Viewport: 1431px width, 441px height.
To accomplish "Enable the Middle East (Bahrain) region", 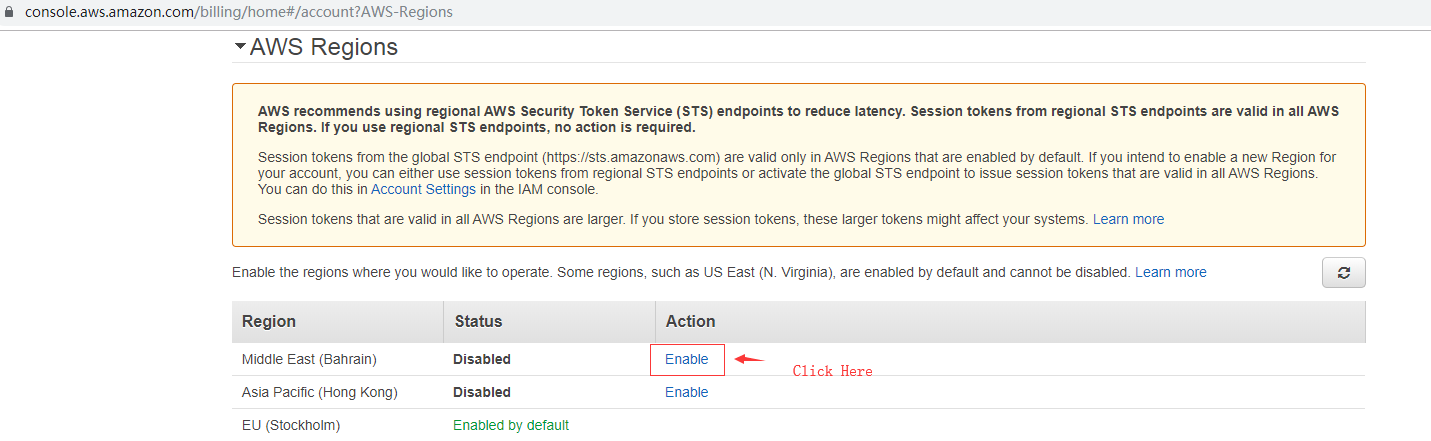I will 686,359.
